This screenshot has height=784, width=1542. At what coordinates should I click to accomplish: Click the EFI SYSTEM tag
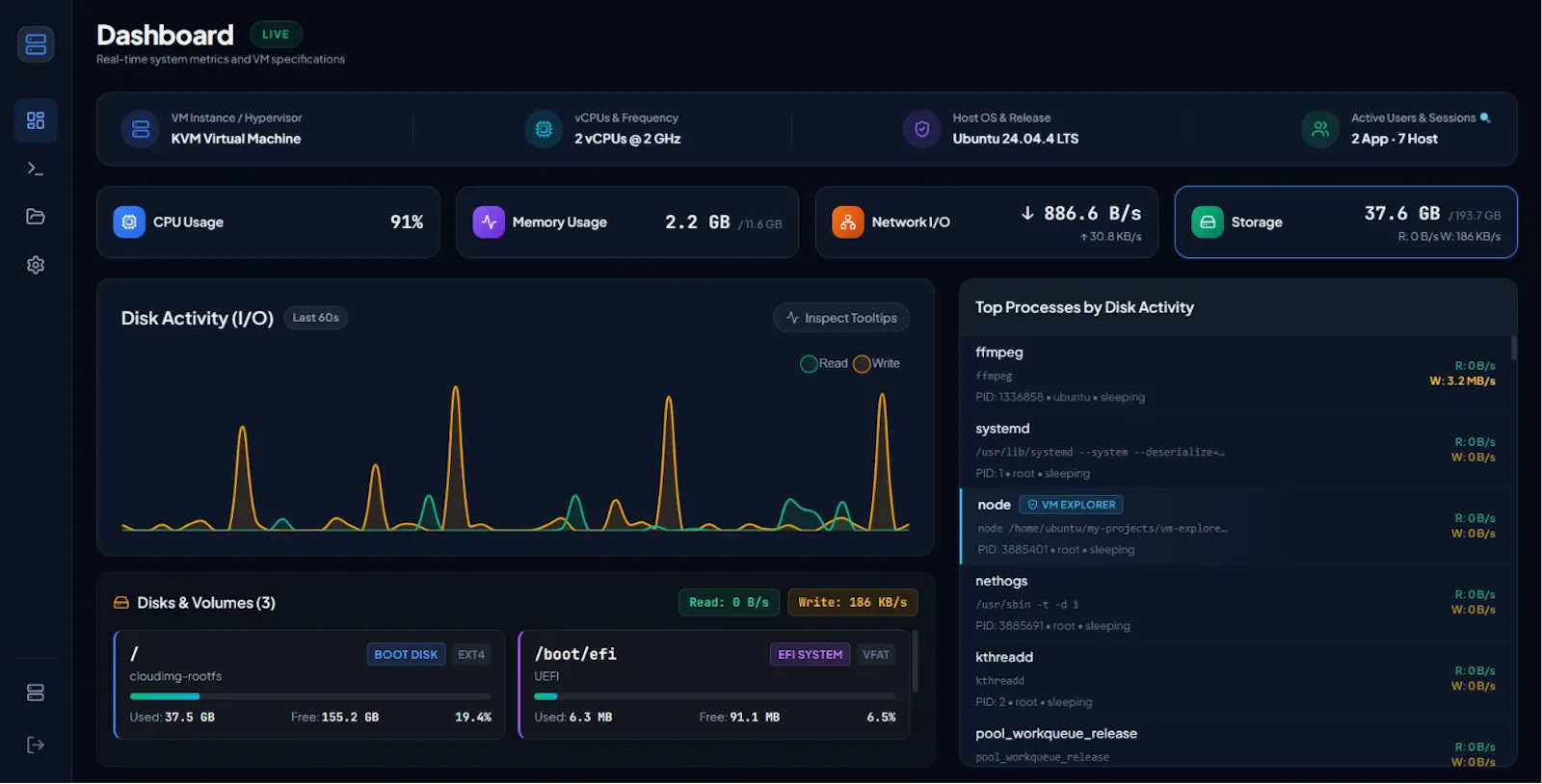[811, 655]
